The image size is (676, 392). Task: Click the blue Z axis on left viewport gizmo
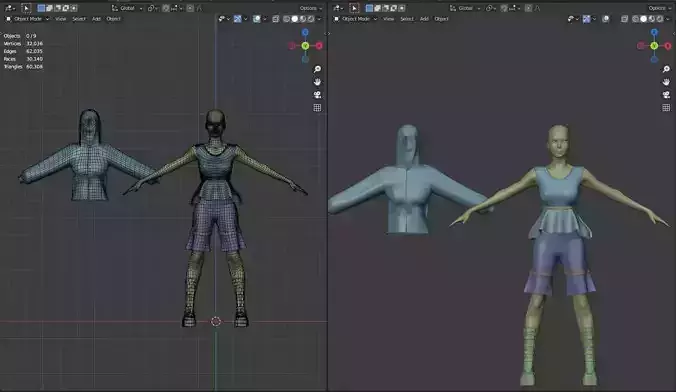coord(305,32)
